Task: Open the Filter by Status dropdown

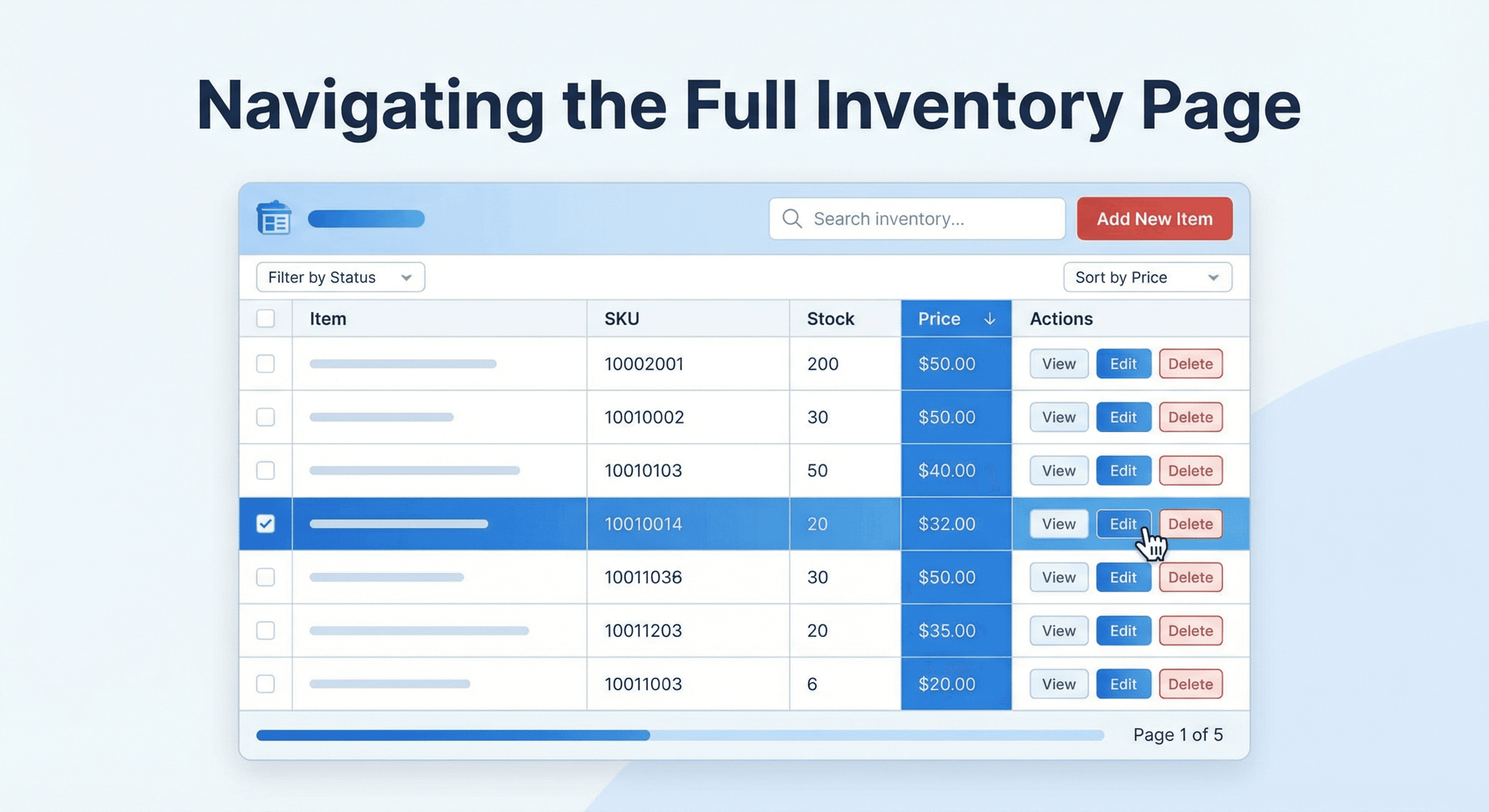Action: [340, 277]
